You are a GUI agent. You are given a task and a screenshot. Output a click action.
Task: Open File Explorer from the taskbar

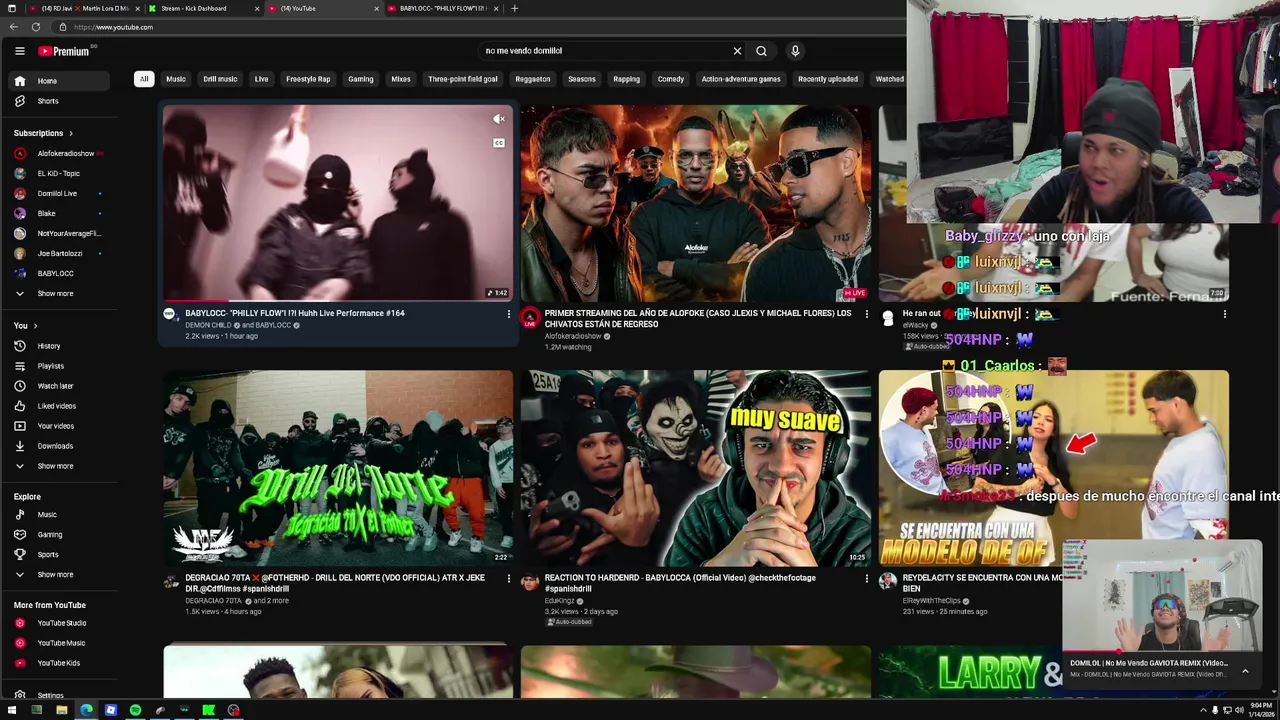pos(61,710)
